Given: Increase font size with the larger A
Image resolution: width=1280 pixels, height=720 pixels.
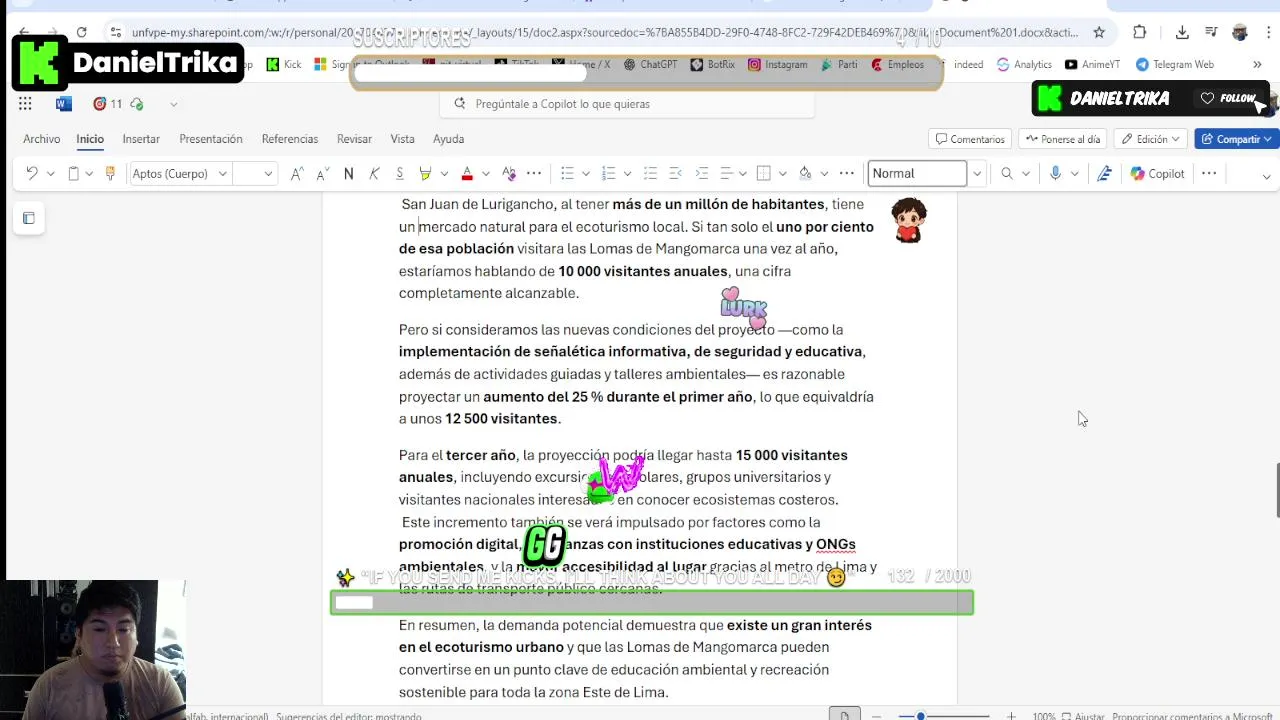Looking at the screenshot, I should 297,174.
